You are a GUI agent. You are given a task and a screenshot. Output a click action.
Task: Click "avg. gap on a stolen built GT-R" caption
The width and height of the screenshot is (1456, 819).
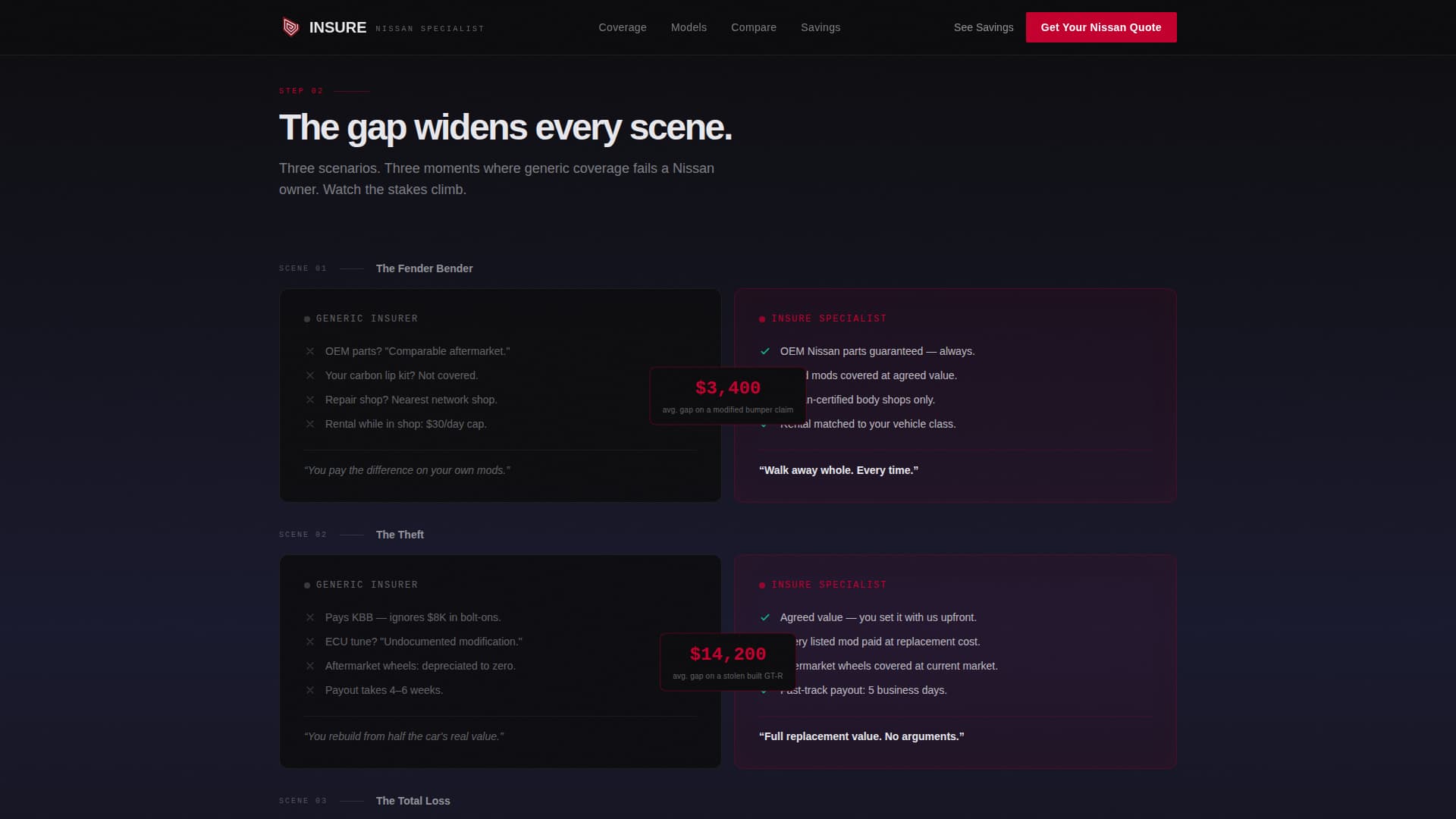728,676
